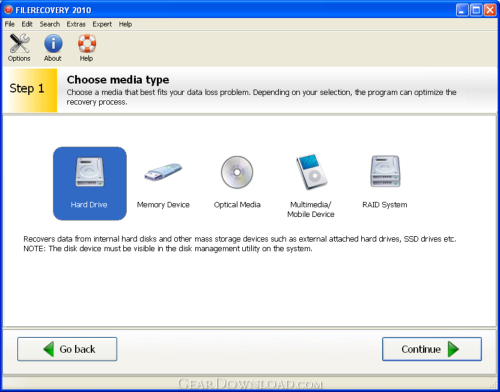Click the FILERECOVERY 2010 title bar icon
The height and width of the screenshot is (392, 500).
point(8,10)
